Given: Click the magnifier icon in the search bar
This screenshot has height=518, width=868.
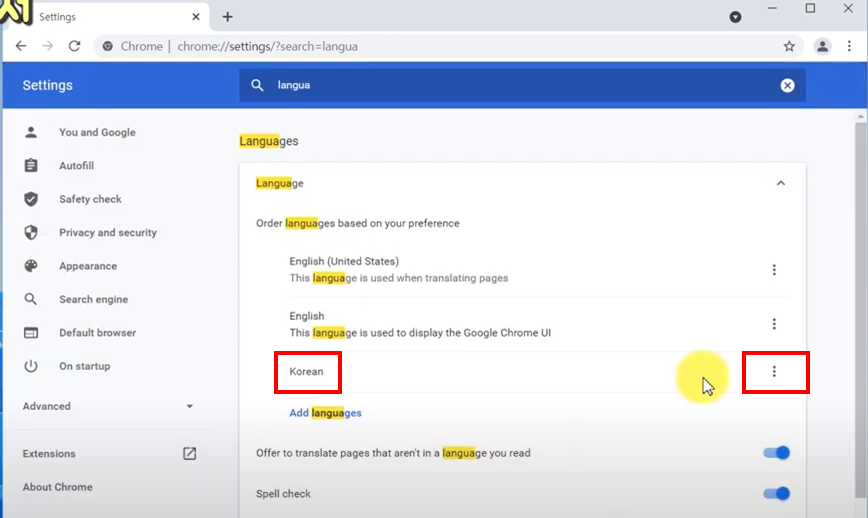Looking at the screenshot, I should pos(257,85).
